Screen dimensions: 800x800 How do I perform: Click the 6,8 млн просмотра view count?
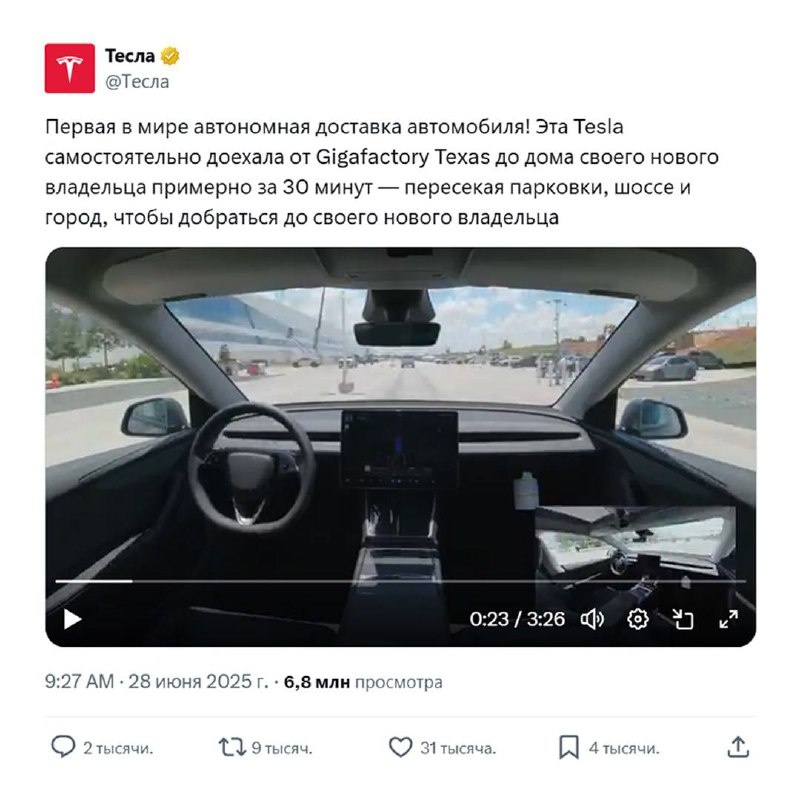tap(363, 682)
